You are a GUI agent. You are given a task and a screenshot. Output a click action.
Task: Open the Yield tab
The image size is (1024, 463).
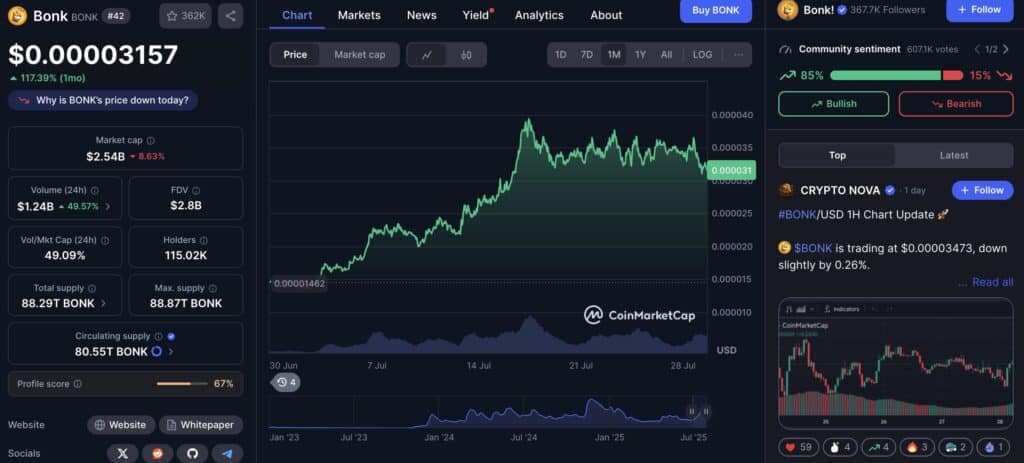(475, 15)
